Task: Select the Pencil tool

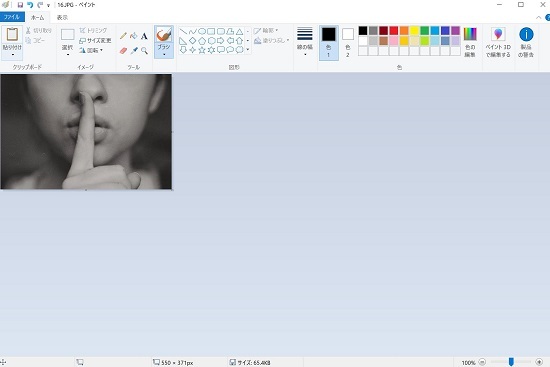Action: pos(123,36)
